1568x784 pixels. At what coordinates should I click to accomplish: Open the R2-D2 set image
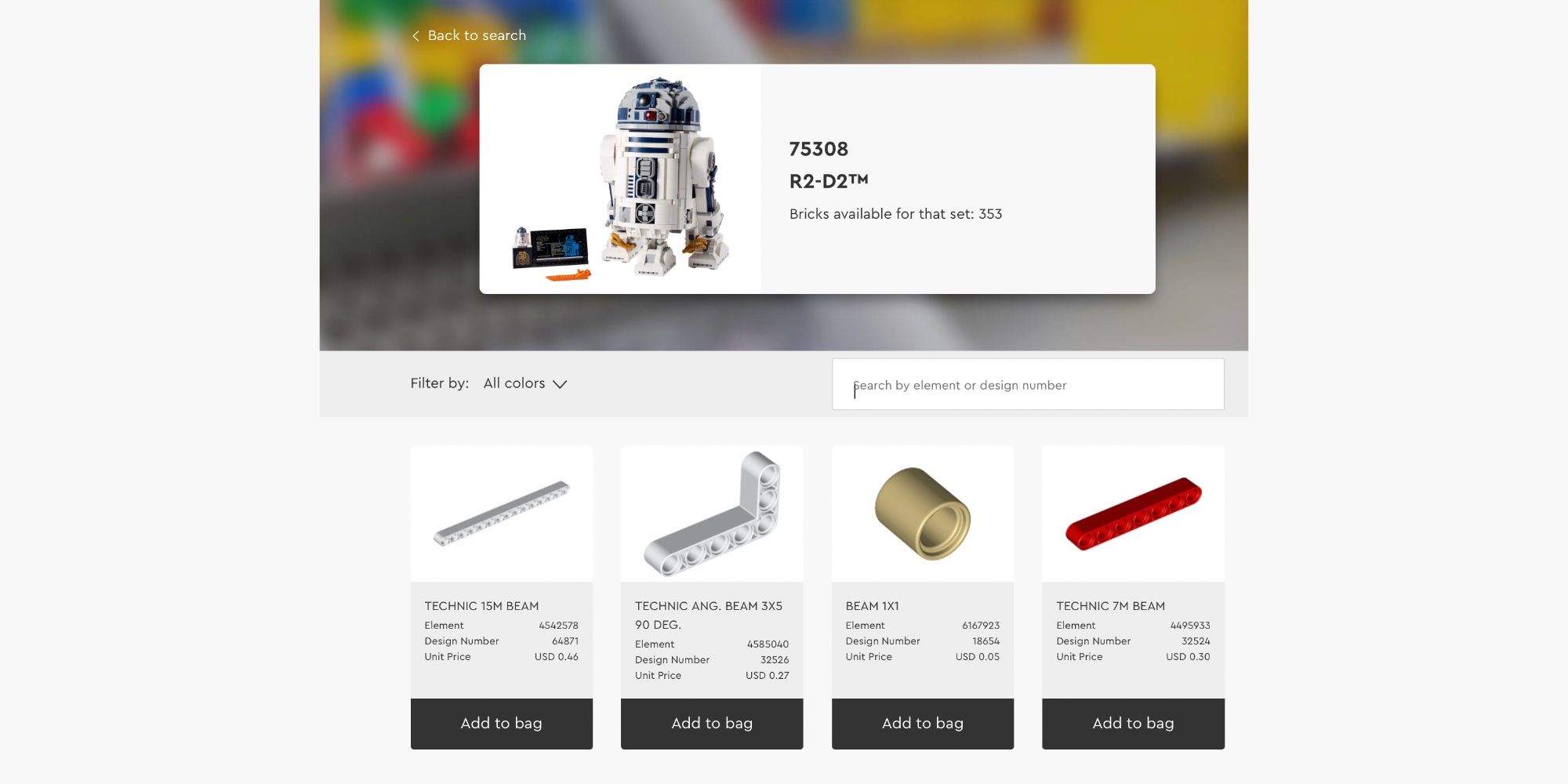click(620, 179)
